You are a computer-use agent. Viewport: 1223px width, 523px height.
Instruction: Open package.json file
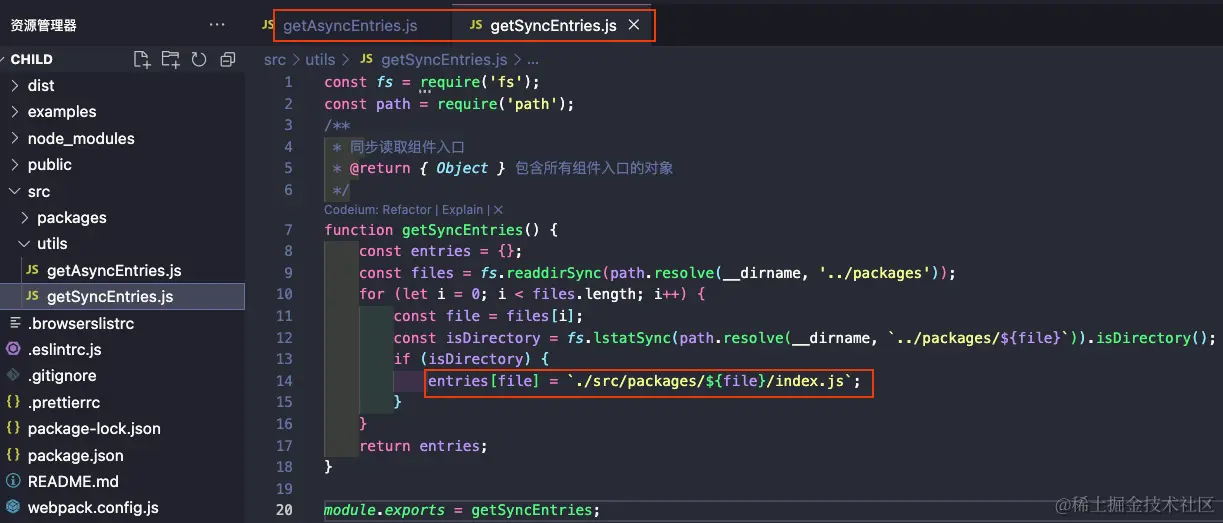pyautogui.click(x=76, y=456)
